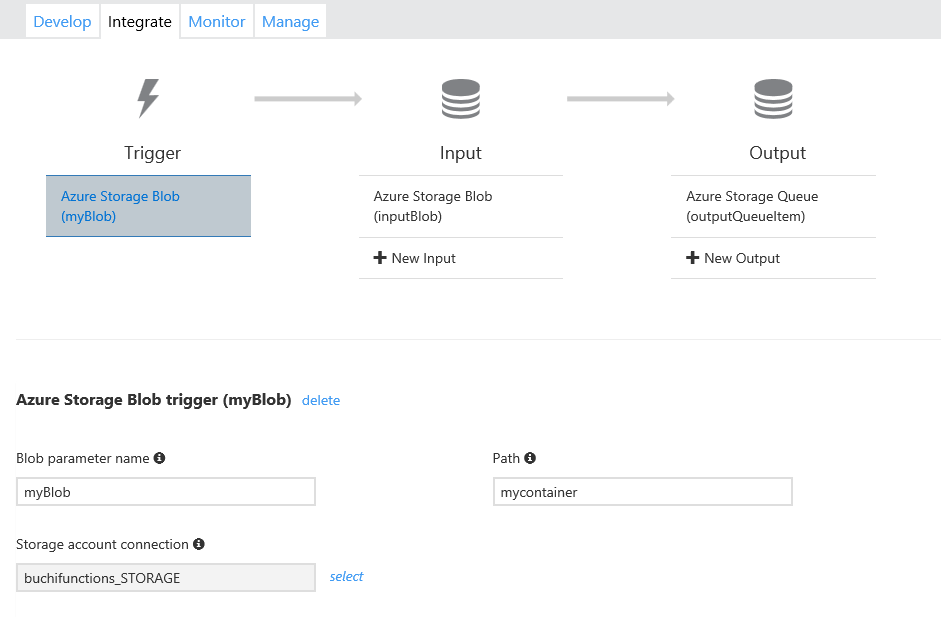Click info icon next to Blob parameter name
The width and height of the screenshot is (941, 617).
[x=159, y=458]
